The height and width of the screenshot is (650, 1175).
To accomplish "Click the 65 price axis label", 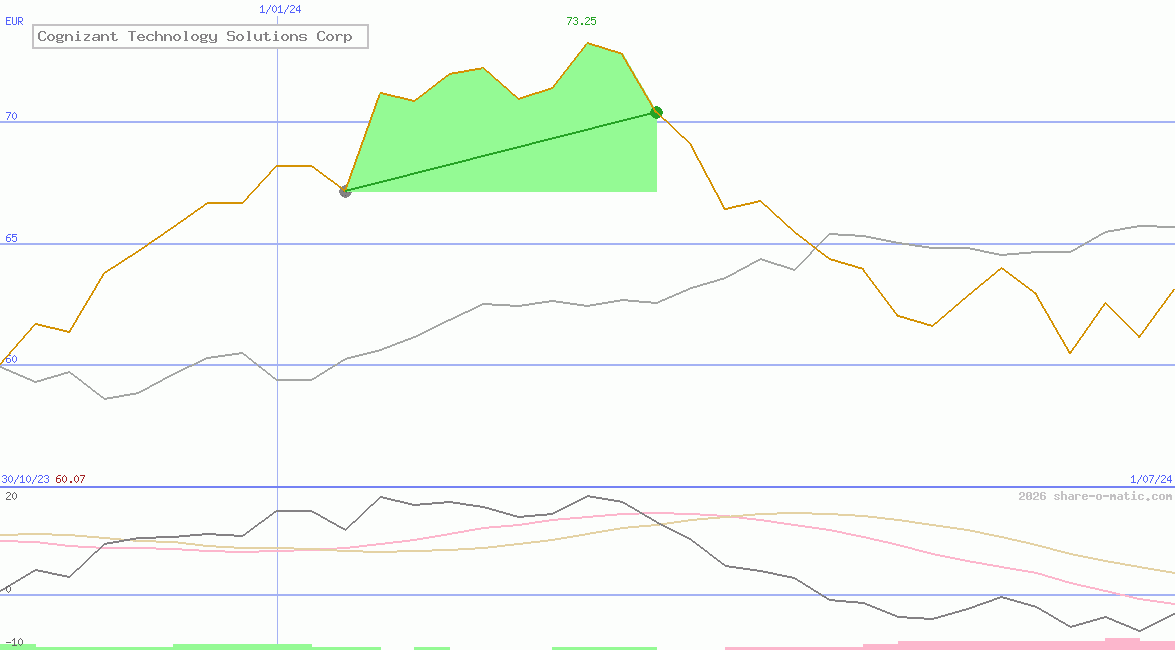I will (x=11, y=238).
